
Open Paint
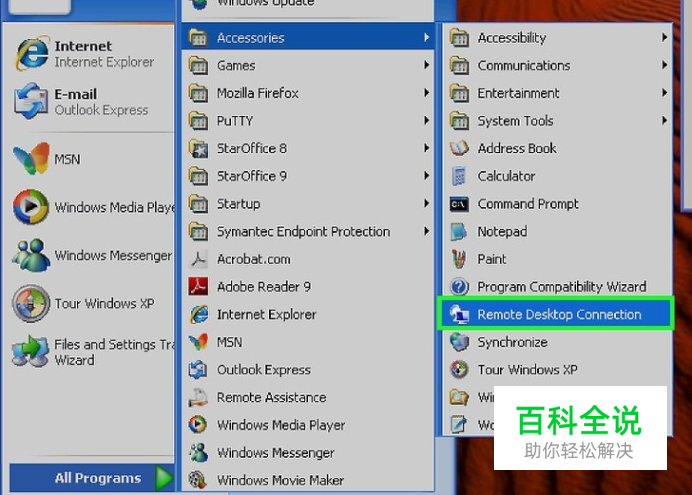tap(557, 259)
